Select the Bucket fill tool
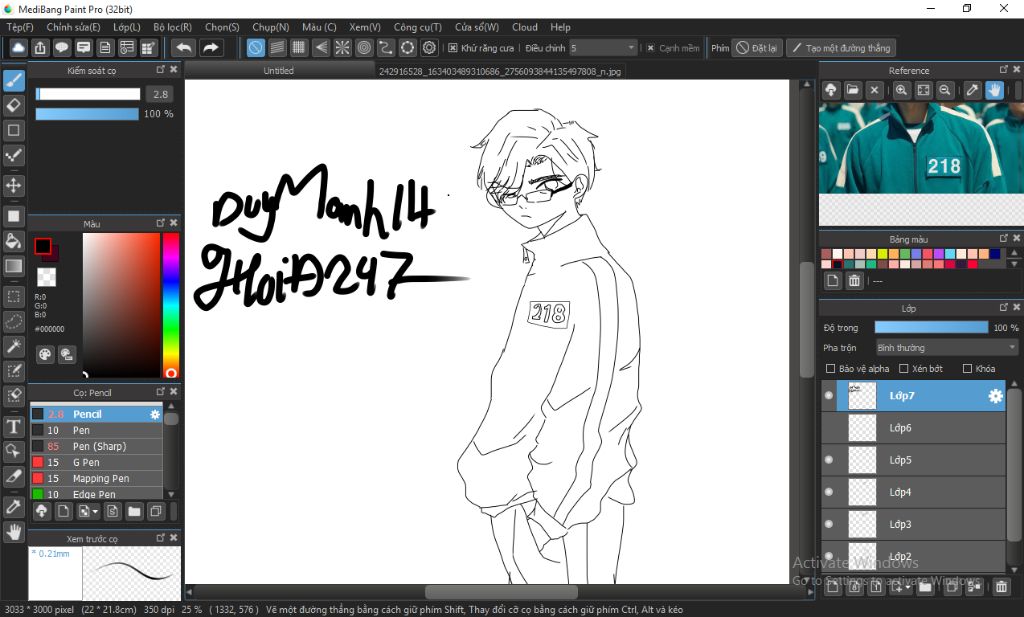 (x=14, y=241)
